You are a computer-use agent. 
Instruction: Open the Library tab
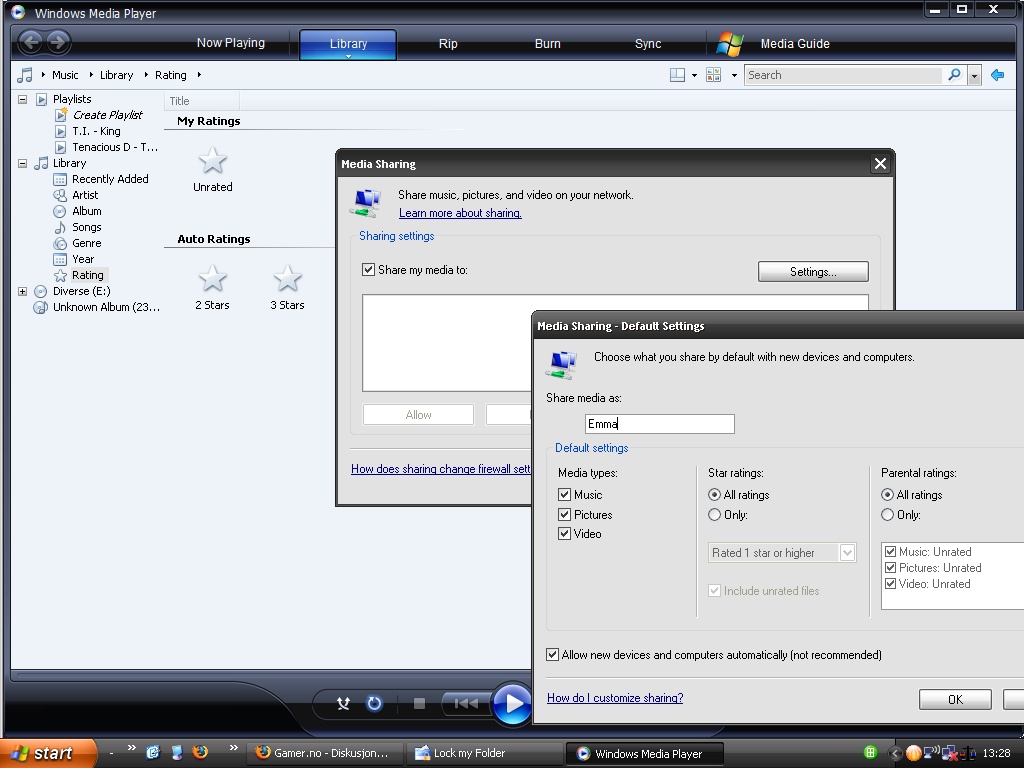pyautogui.click(x=348, y=44)
